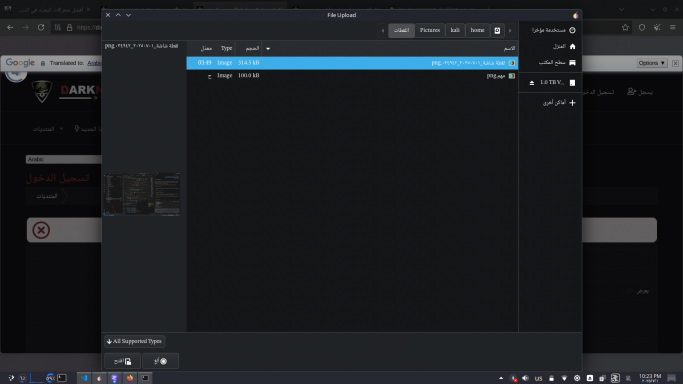Go to the home path segment
The height and width of the screenshot is (384, 683).
[x=477, y=30]
